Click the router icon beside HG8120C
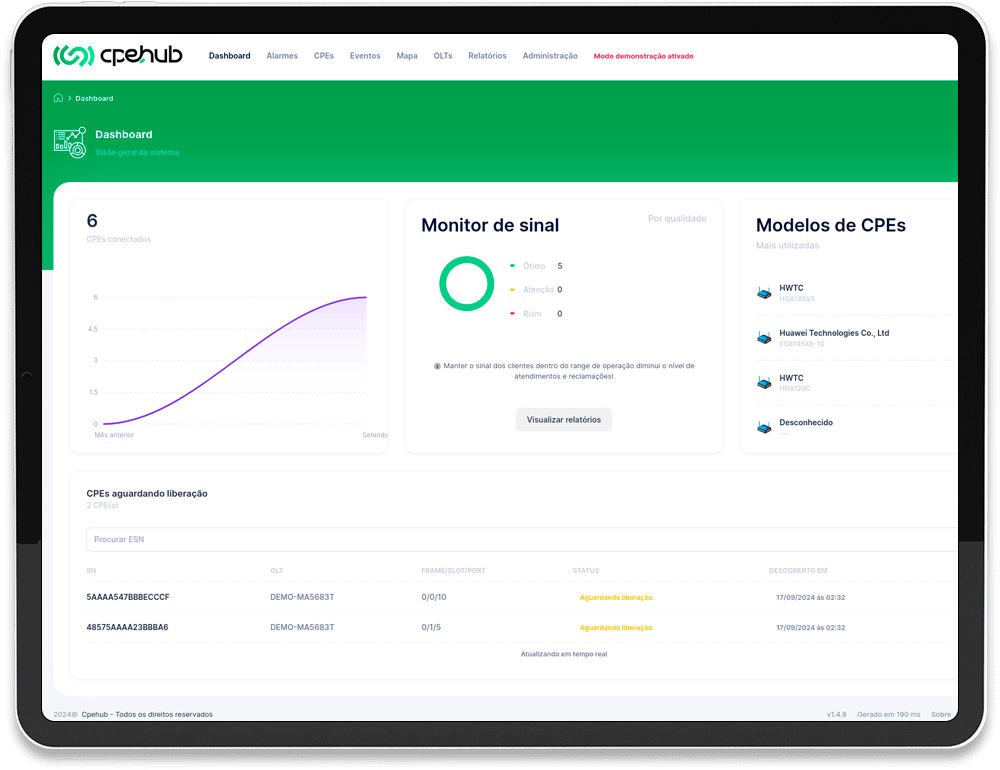 click(764, 383)
